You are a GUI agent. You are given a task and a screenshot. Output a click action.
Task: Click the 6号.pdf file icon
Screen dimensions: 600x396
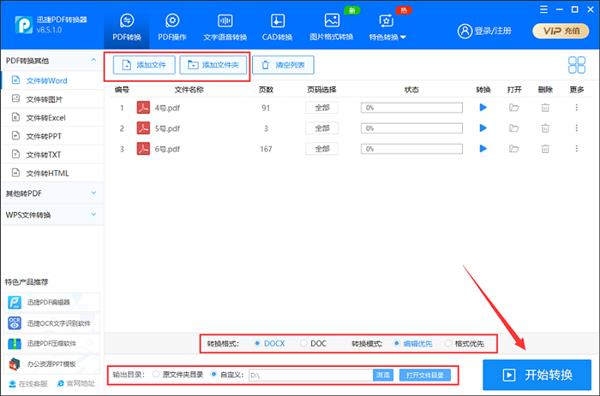143,148
